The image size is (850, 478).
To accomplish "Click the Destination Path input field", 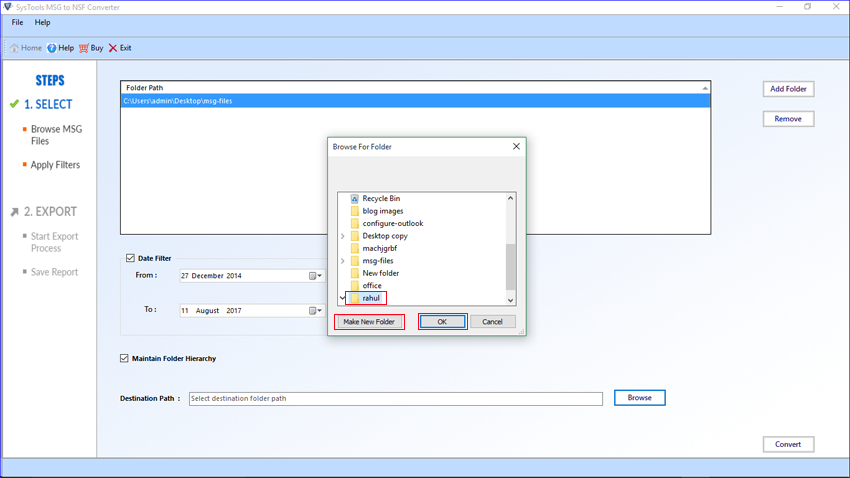I will click(396, 399).
